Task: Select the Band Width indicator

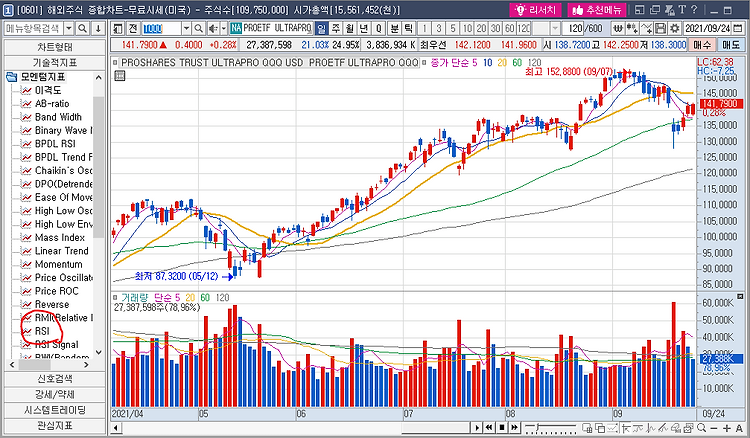Action: click(x=58, y=117)
